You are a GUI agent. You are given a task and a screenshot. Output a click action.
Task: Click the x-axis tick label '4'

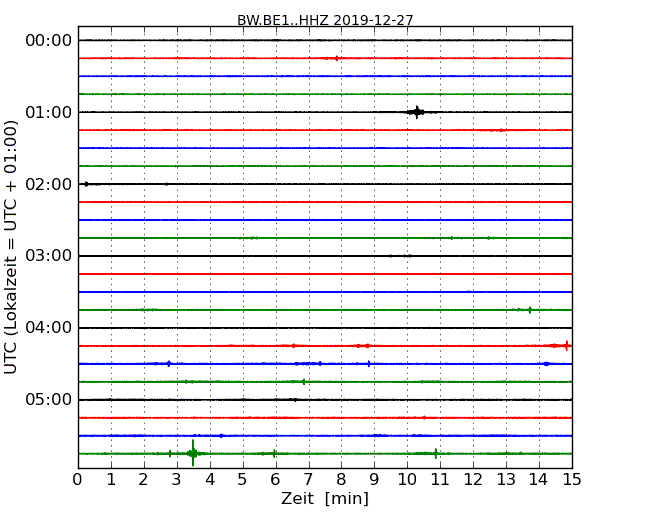[210, 480]
